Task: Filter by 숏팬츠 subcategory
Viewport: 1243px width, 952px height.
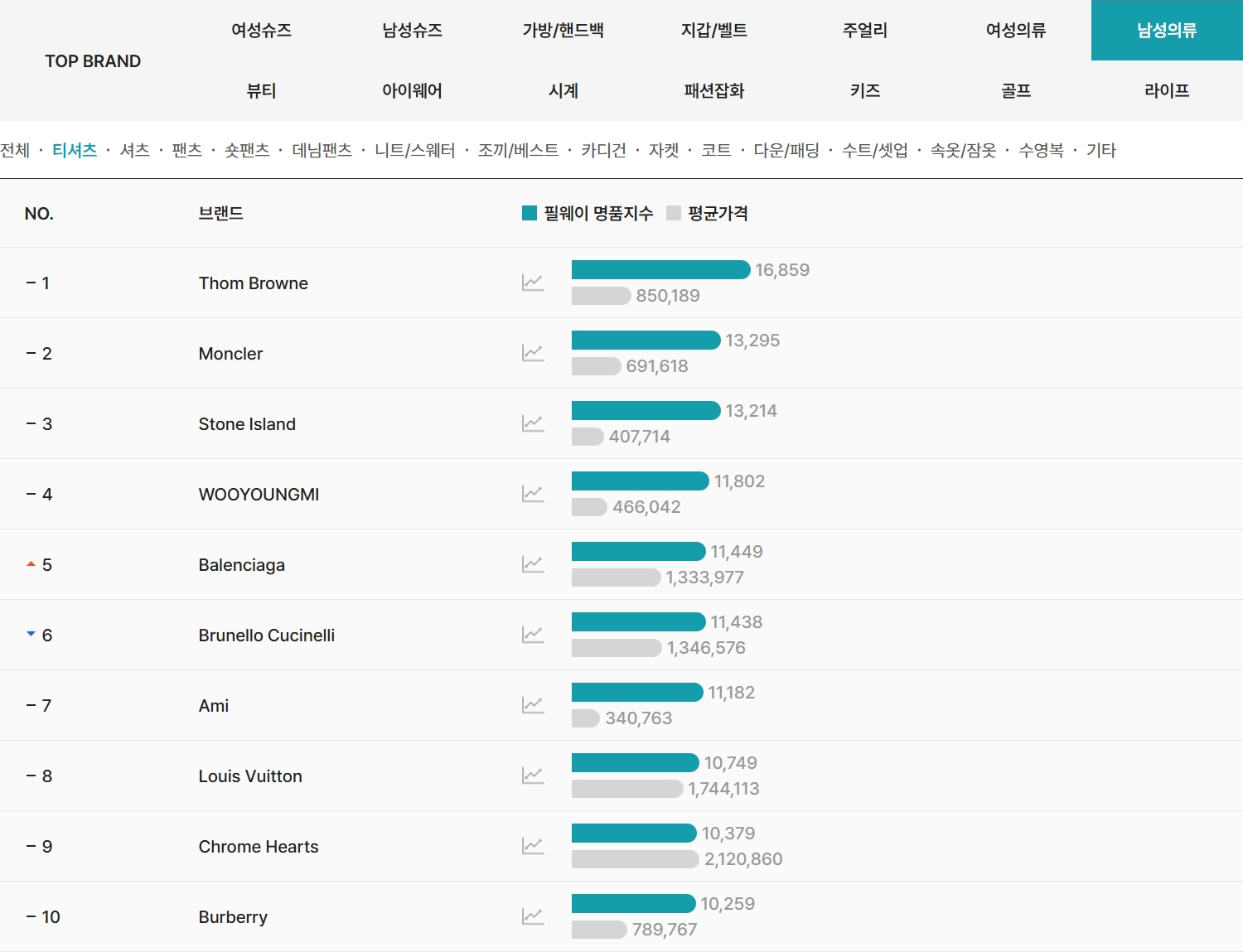Action: pyautogui.click(x=247, y=150)
